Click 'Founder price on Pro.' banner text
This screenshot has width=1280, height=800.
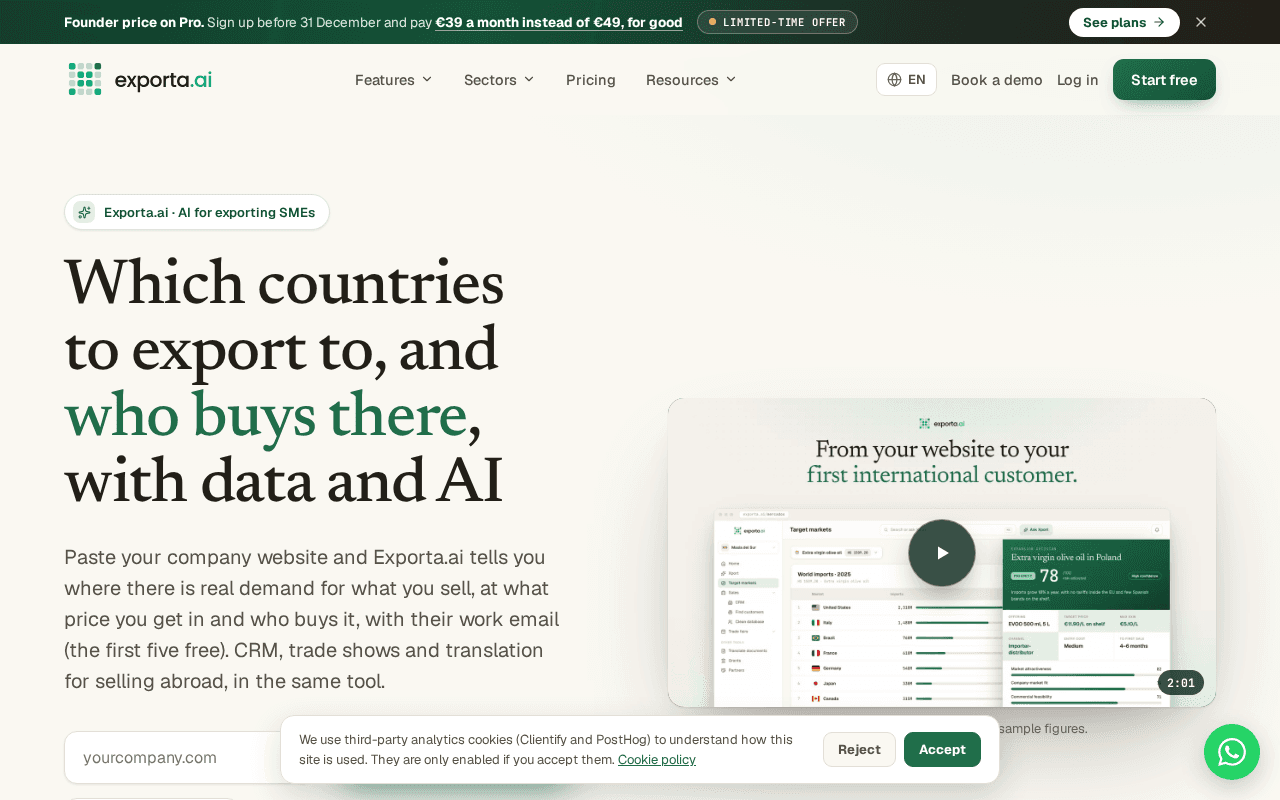(133, 22)
